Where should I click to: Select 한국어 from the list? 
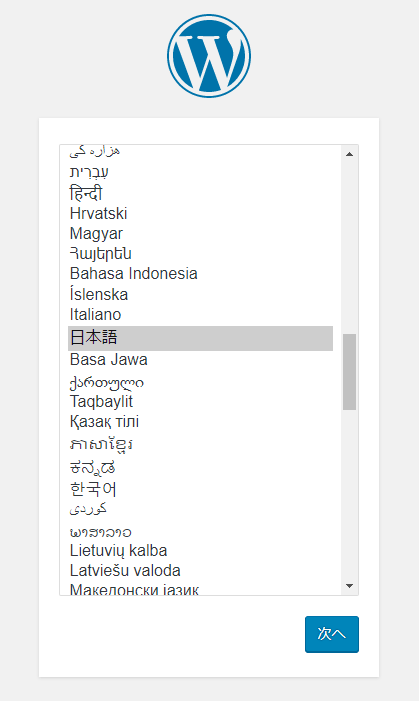point(200,489)
